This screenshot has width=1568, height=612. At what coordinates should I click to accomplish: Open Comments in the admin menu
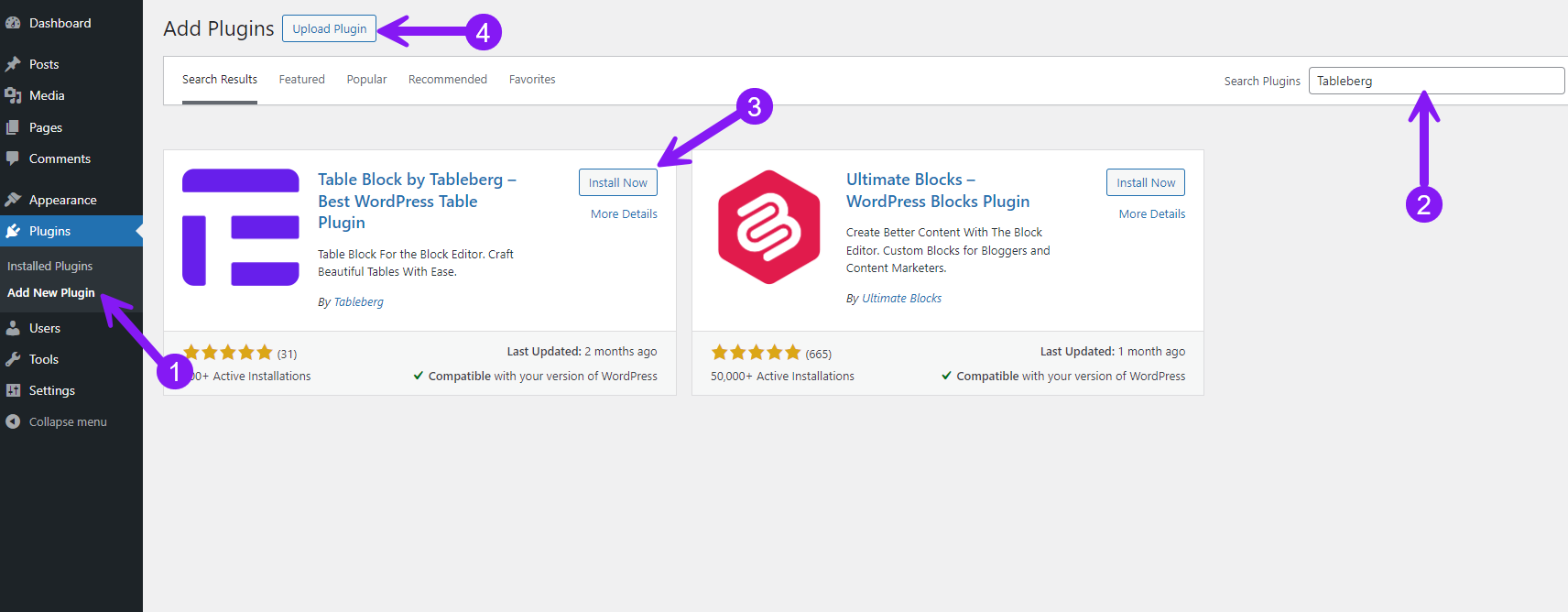point(71,158)
